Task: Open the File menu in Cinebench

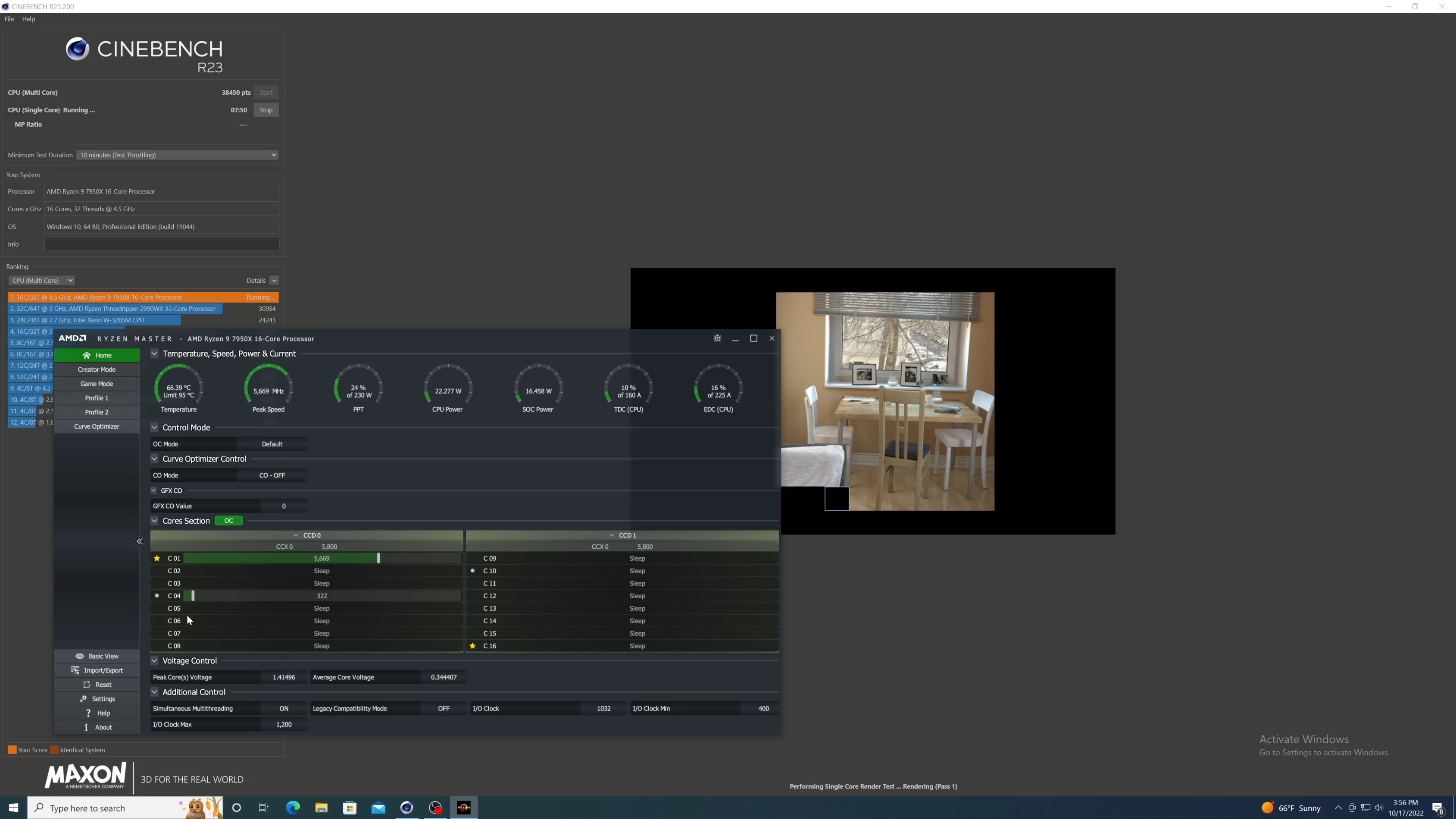Action: pyautogui.click(x=9, y=19)
